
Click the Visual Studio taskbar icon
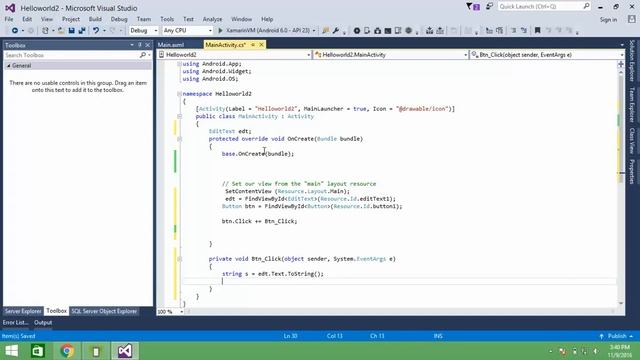(x=125, y=351)
